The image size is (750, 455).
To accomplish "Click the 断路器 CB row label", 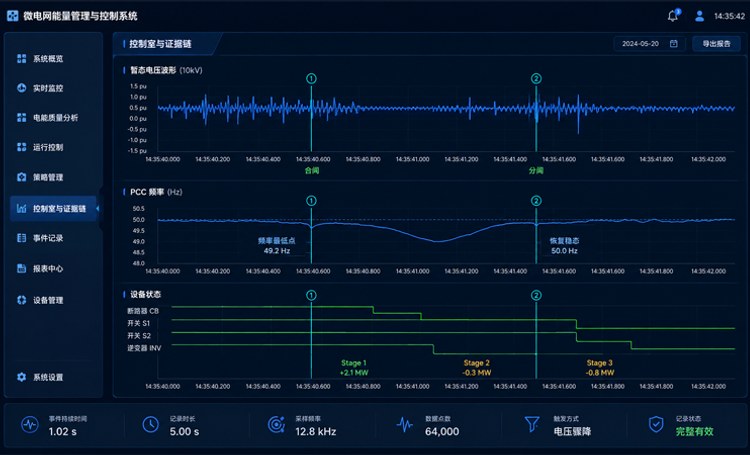I will tap(143, 311).
